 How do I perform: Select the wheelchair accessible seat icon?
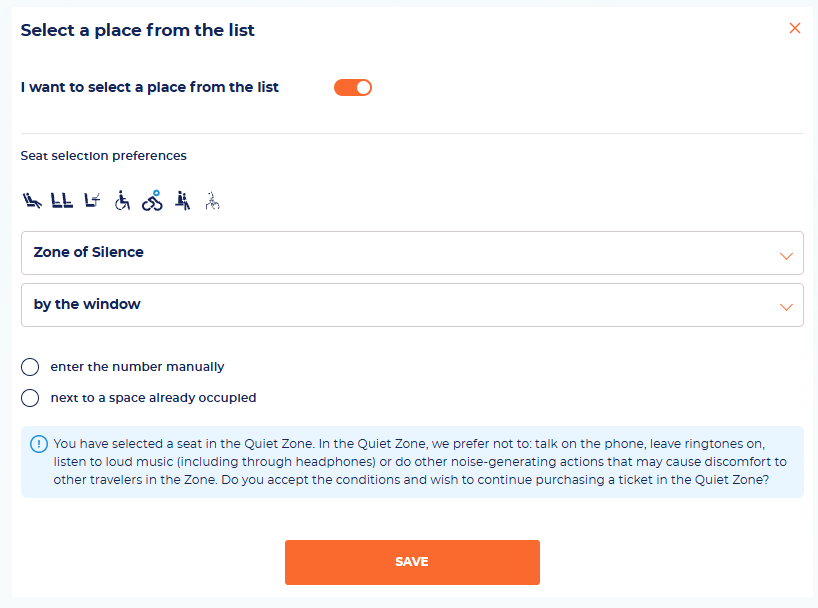[x=122, y=201]
